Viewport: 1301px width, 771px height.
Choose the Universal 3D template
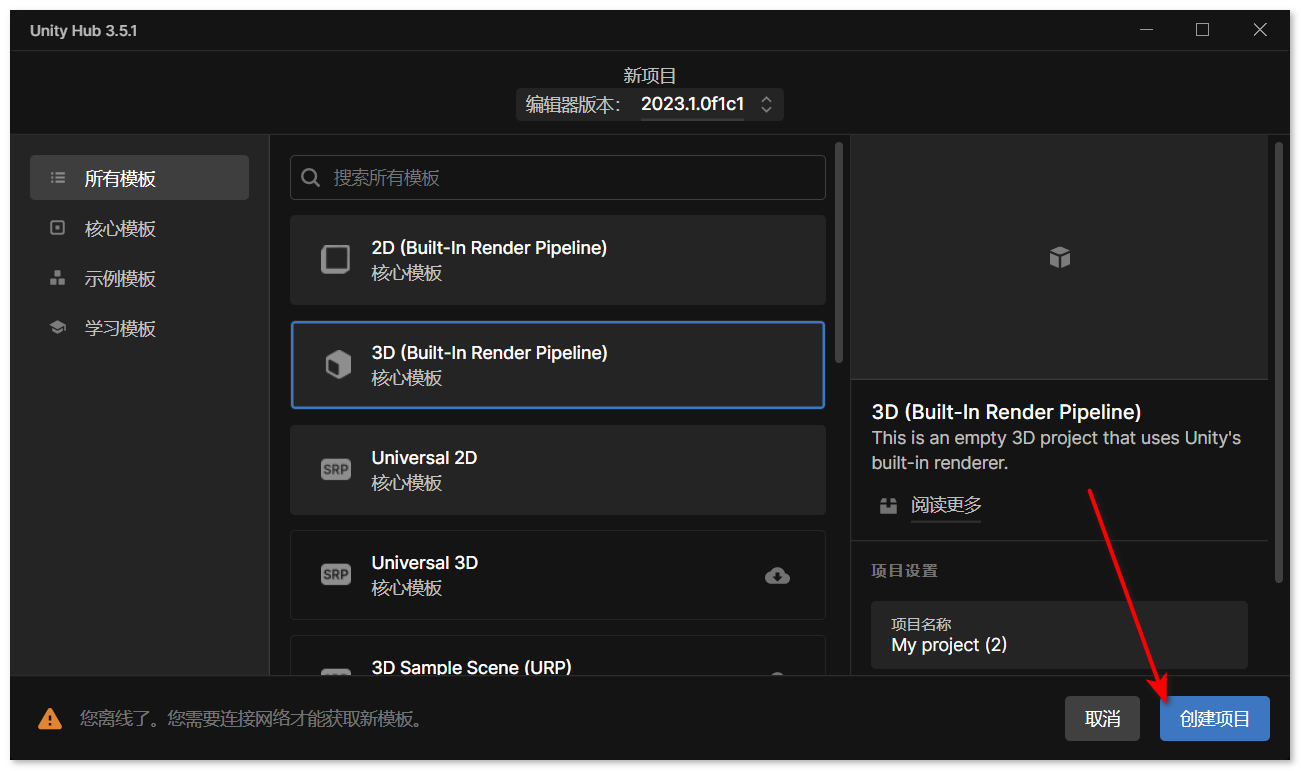pos(558,575)
